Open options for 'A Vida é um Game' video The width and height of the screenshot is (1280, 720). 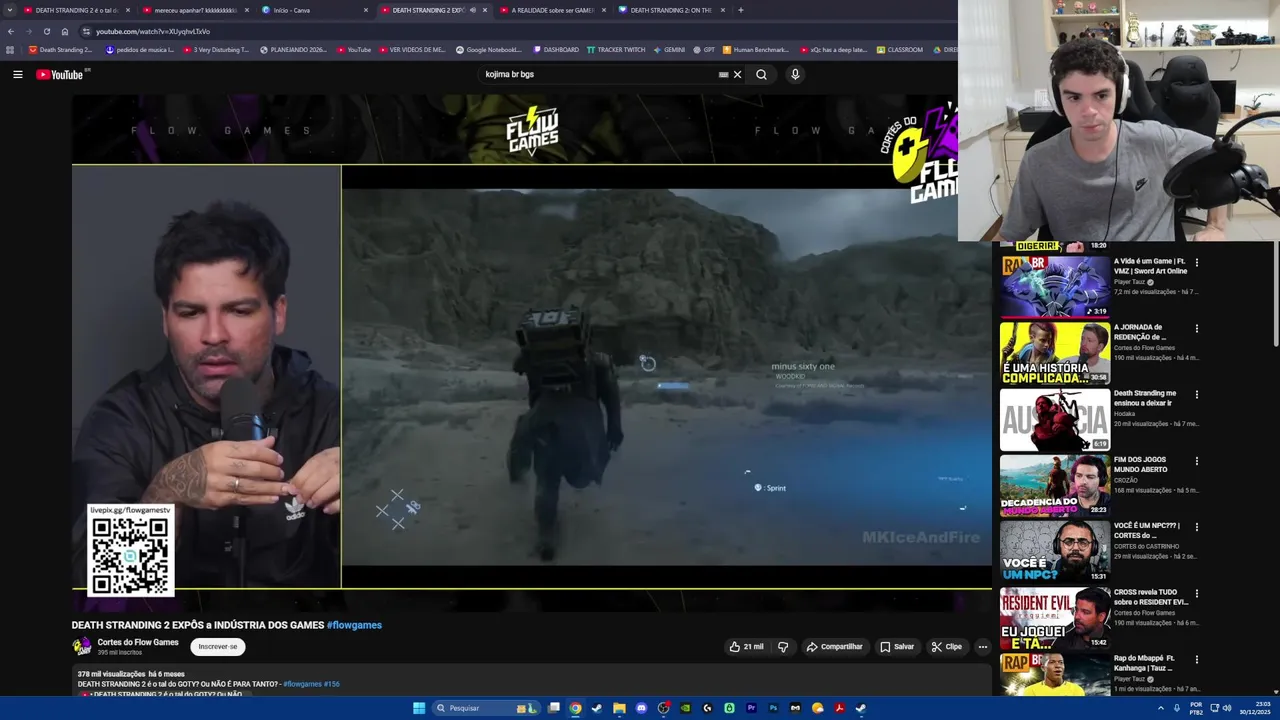click(1196, 263)
